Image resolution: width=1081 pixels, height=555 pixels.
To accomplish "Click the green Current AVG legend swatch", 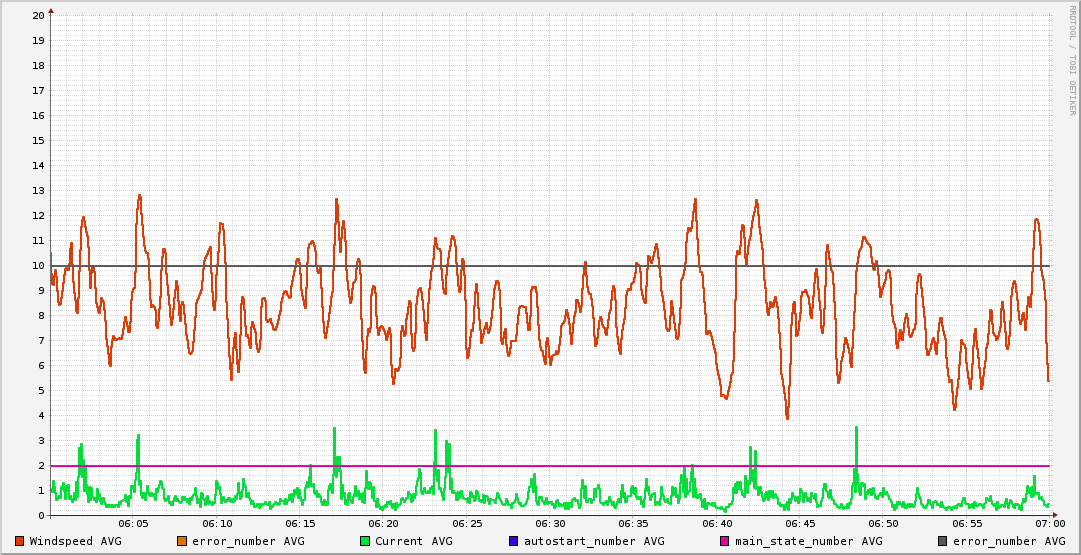I will click(365, 541).
